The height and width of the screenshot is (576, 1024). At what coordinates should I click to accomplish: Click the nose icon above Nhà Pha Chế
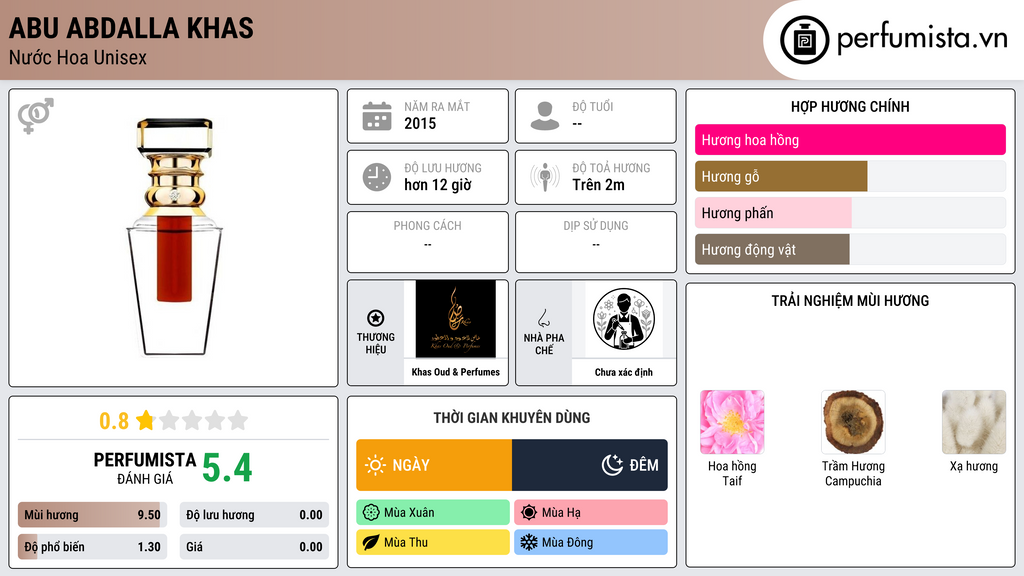543,318
